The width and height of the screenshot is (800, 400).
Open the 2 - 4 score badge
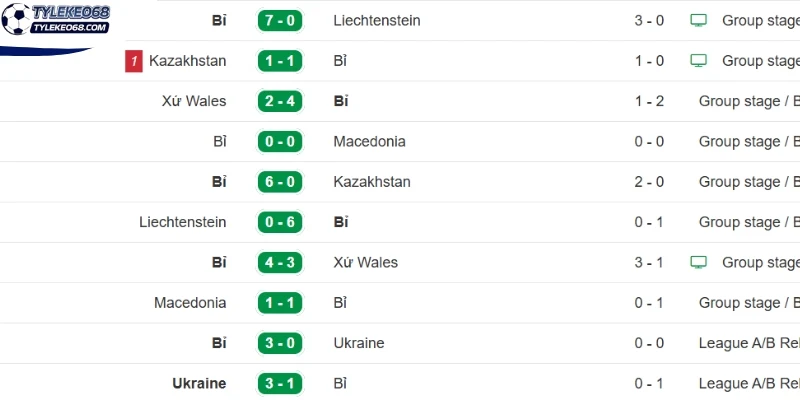click(x=280, y=101)
